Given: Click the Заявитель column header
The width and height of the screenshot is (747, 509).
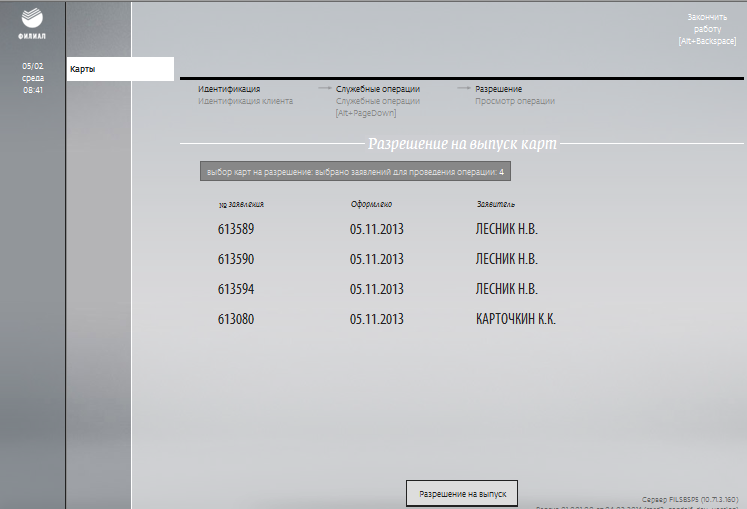Looking at the screenshot, I should pos(495,204).
